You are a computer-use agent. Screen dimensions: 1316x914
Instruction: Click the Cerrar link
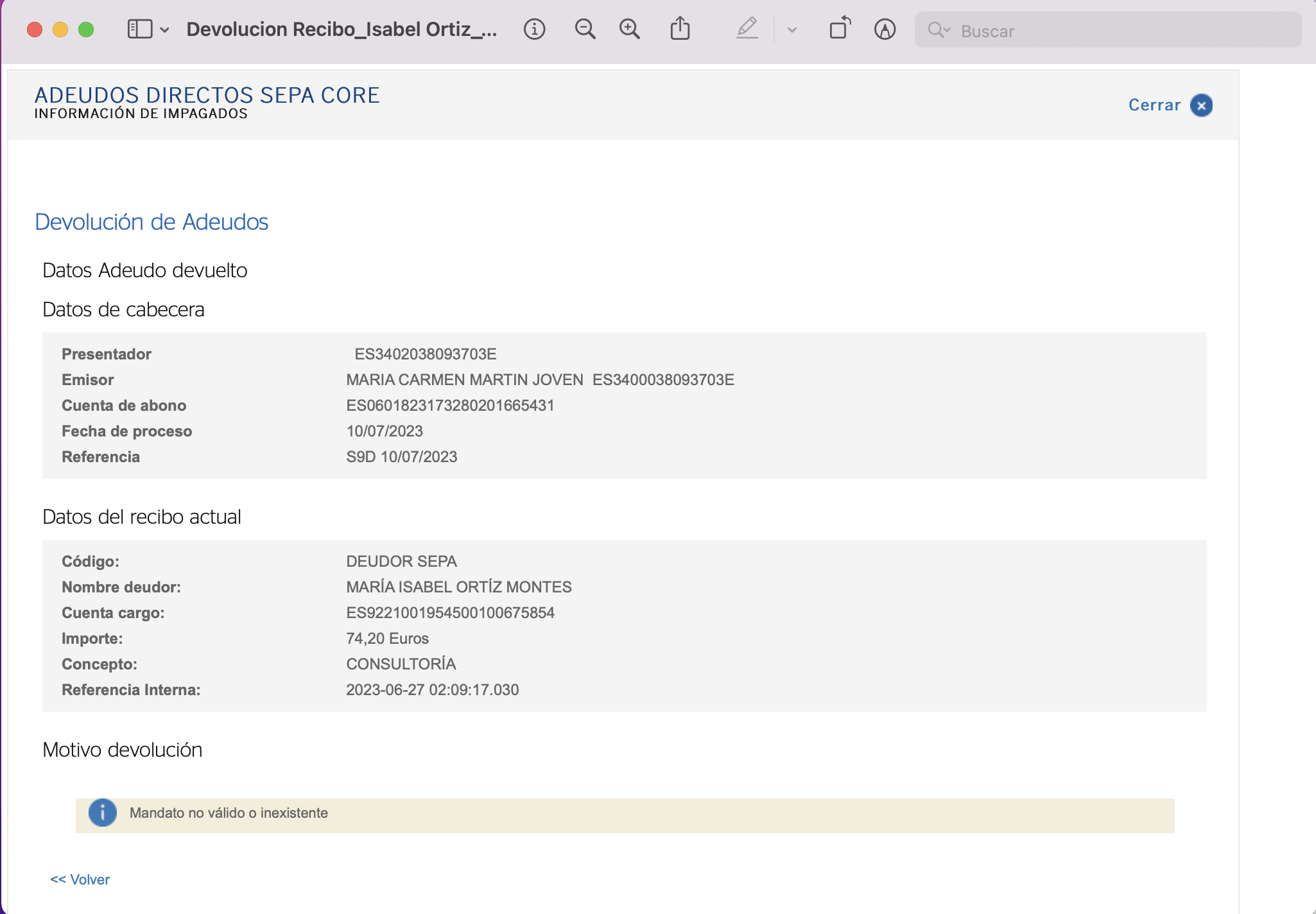tap(1154, 105)
